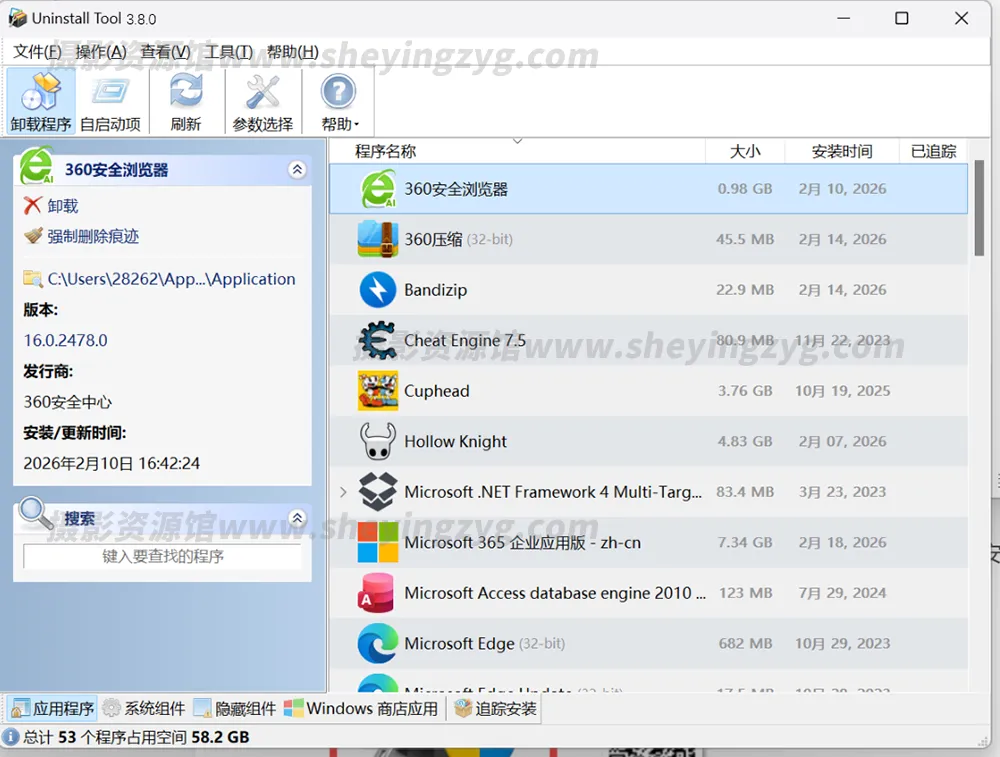
Task: Click the 7月 29, 2024 install date cell
Action: [x=842, y=593]
